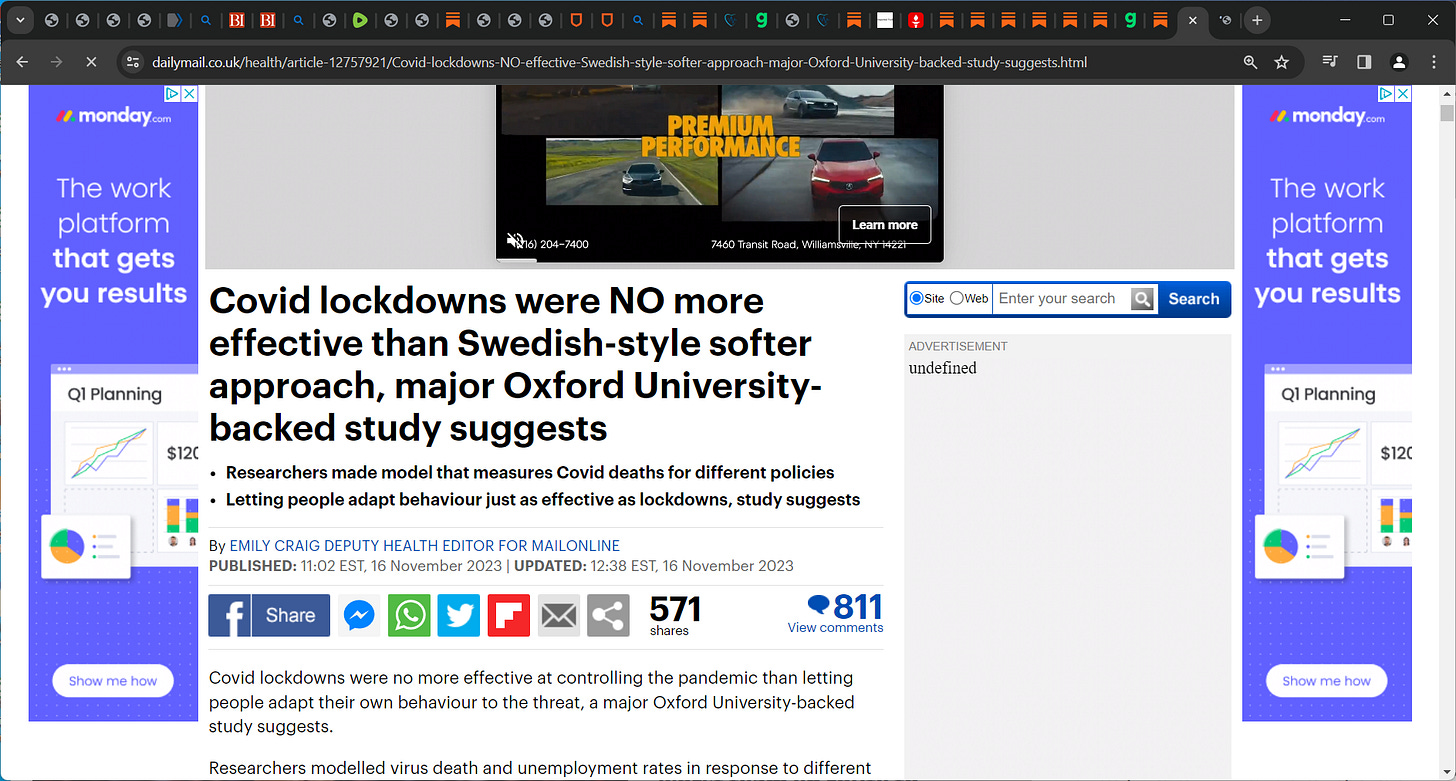This screenshot has width=1456, height=781.
Task: Click the page scrollbar up arrow
Action: point(1446,93)
